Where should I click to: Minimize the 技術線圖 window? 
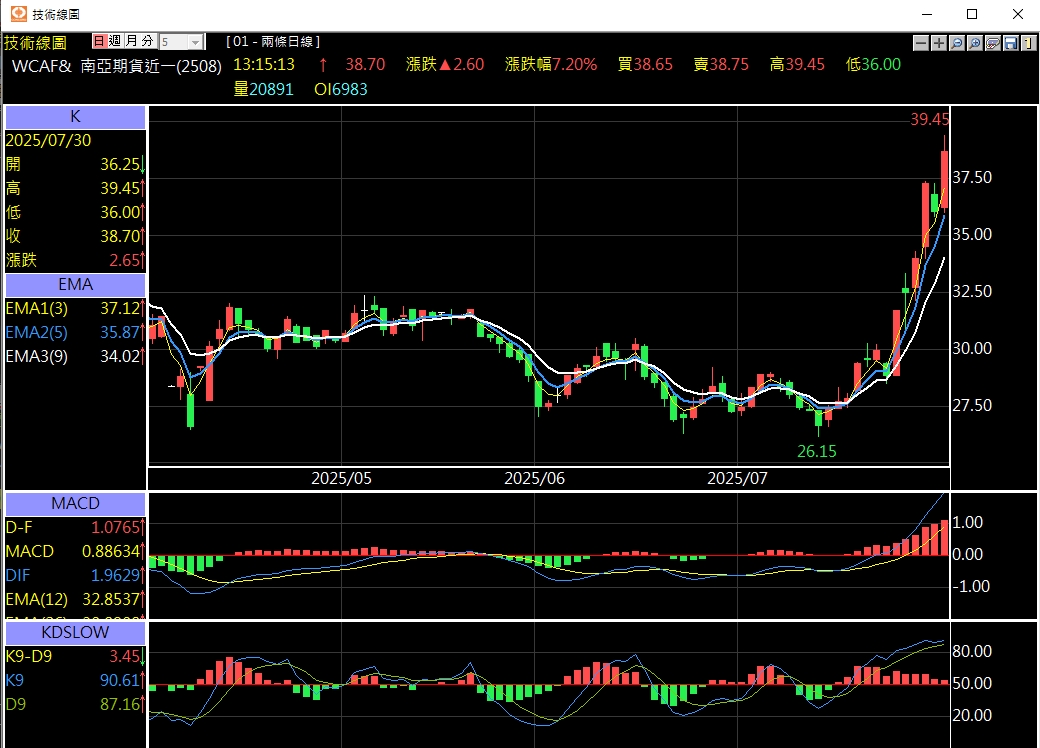click(x=927, y=14)
